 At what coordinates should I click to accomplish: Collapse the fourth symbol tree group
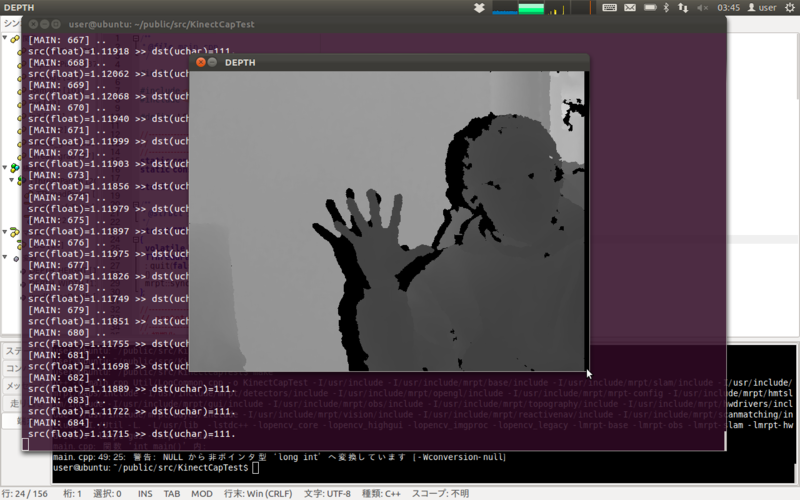[5, 232]
